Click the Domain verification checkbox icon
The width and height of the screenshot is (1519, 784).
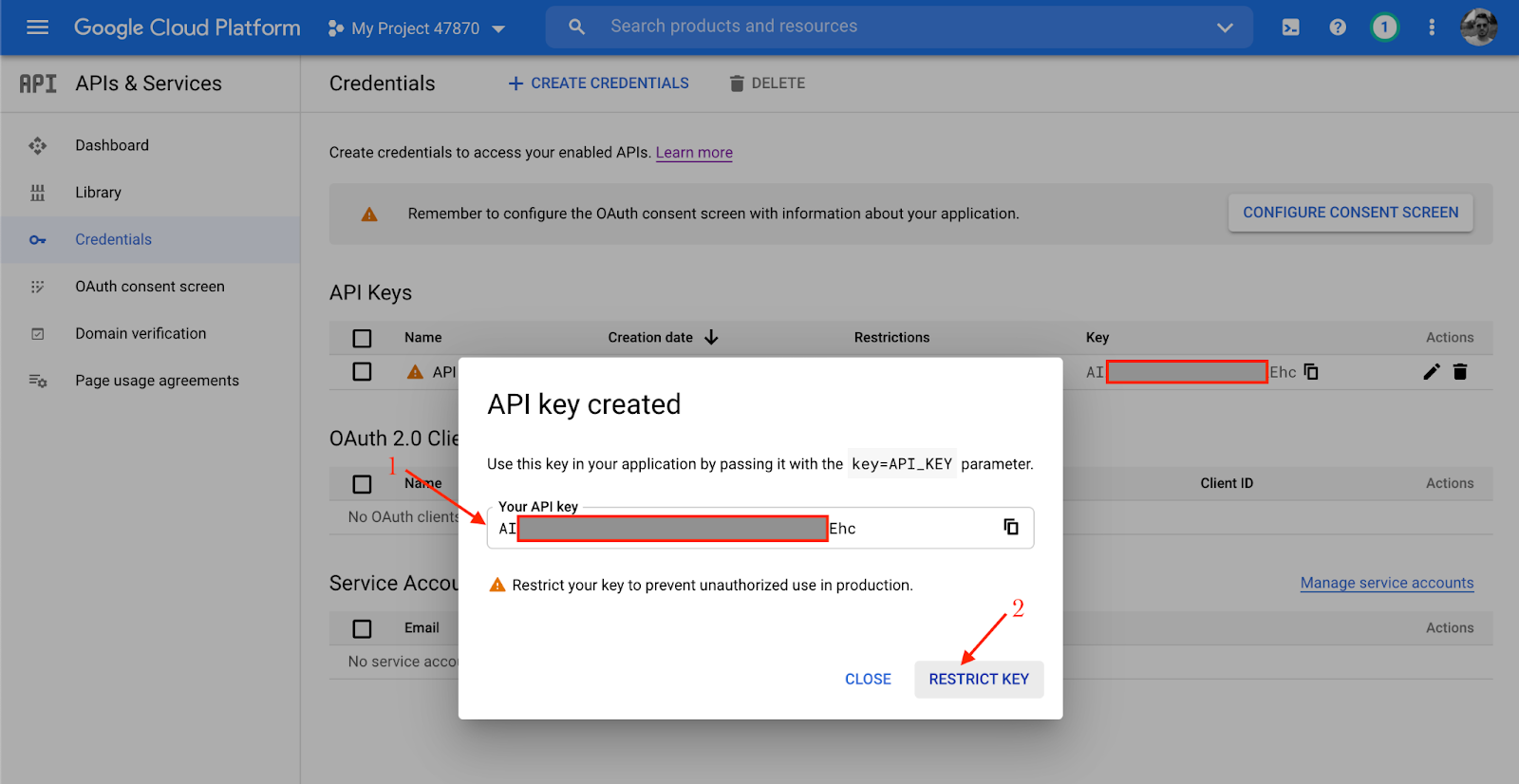click(38, 334)
